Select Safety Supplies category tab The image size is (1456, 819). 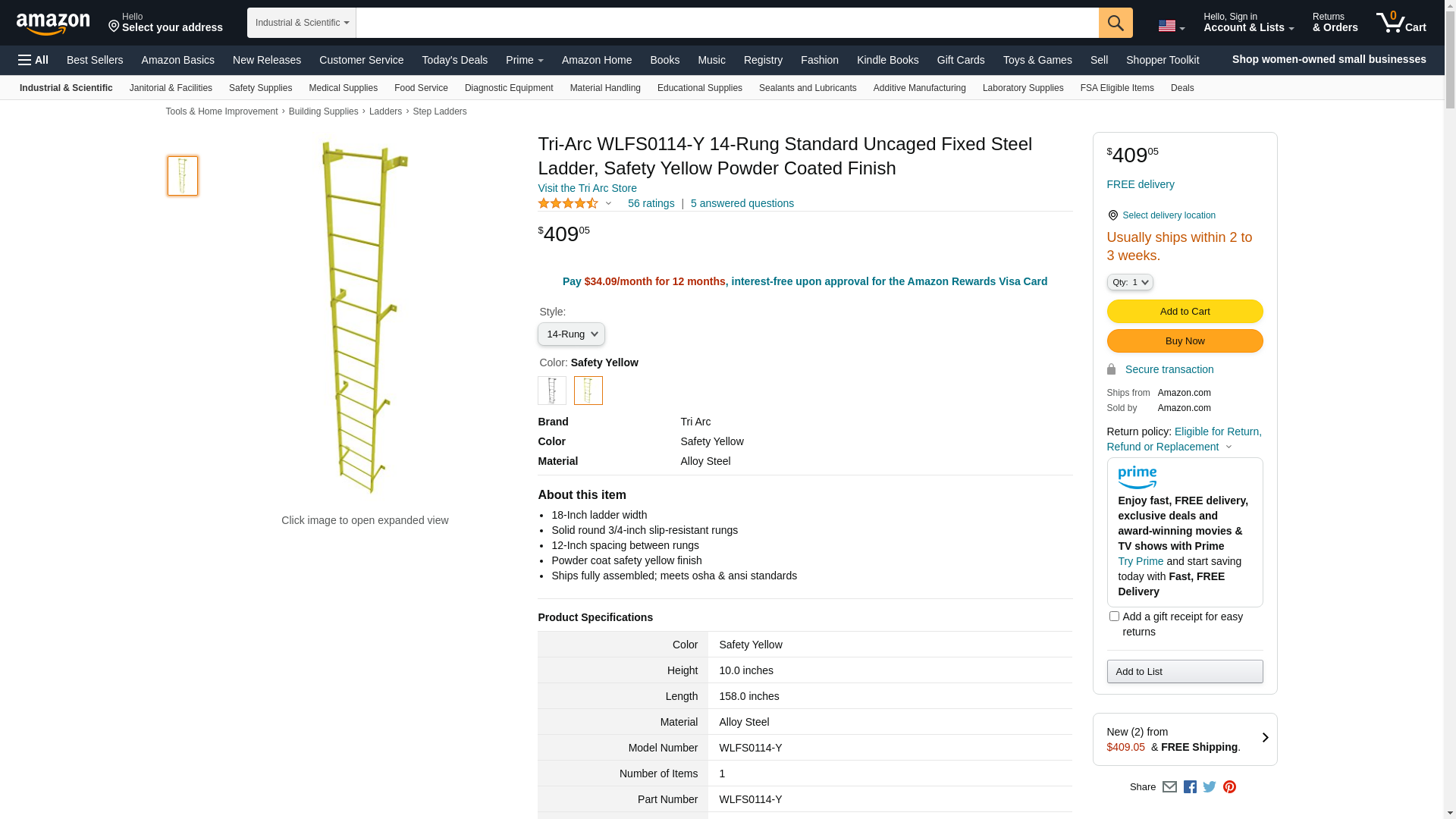coord(260,88)
